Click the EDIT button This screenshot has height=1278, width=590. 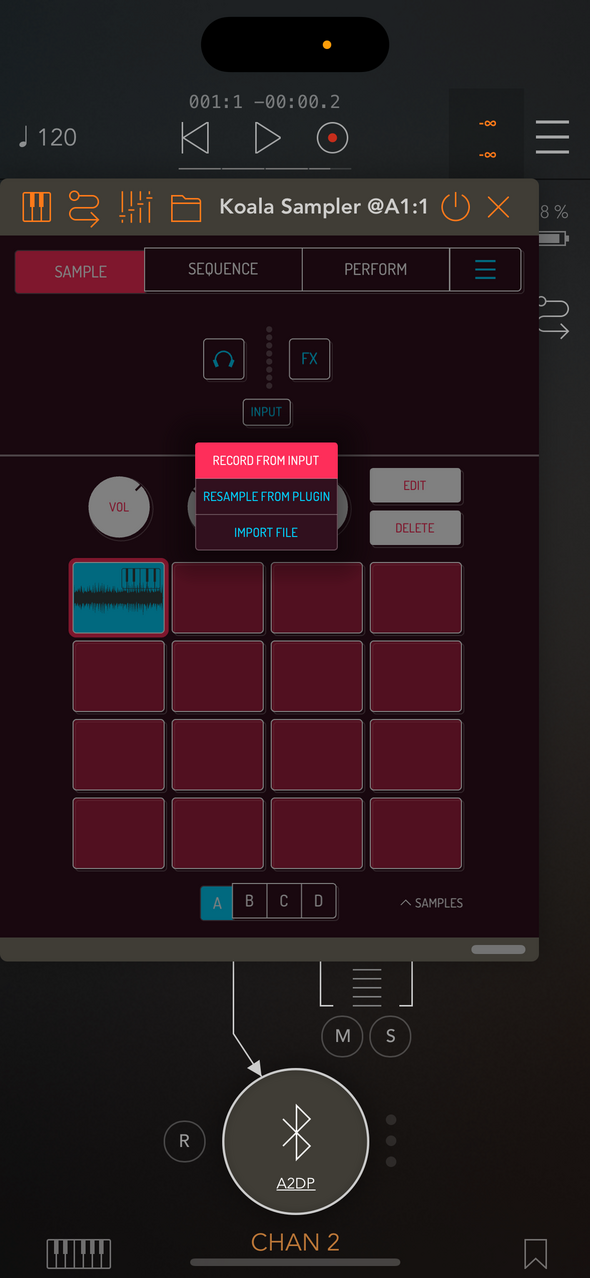tap(415, 486)
